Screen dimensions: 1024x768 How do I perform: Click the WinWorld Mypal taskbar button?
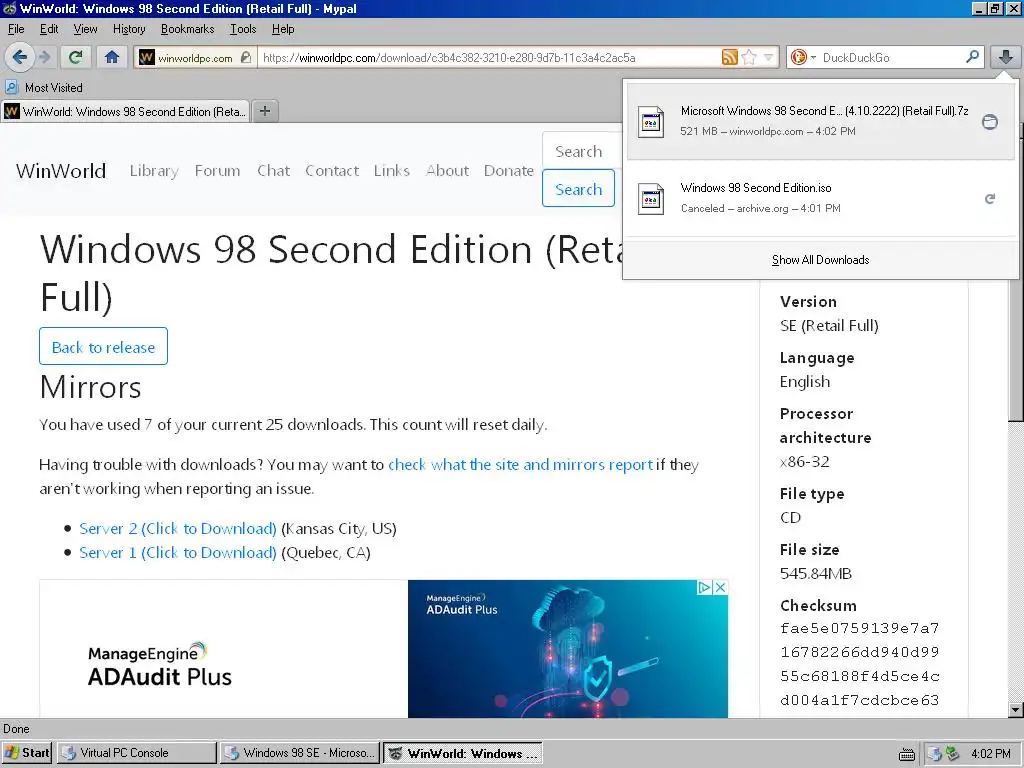(462, 753)
